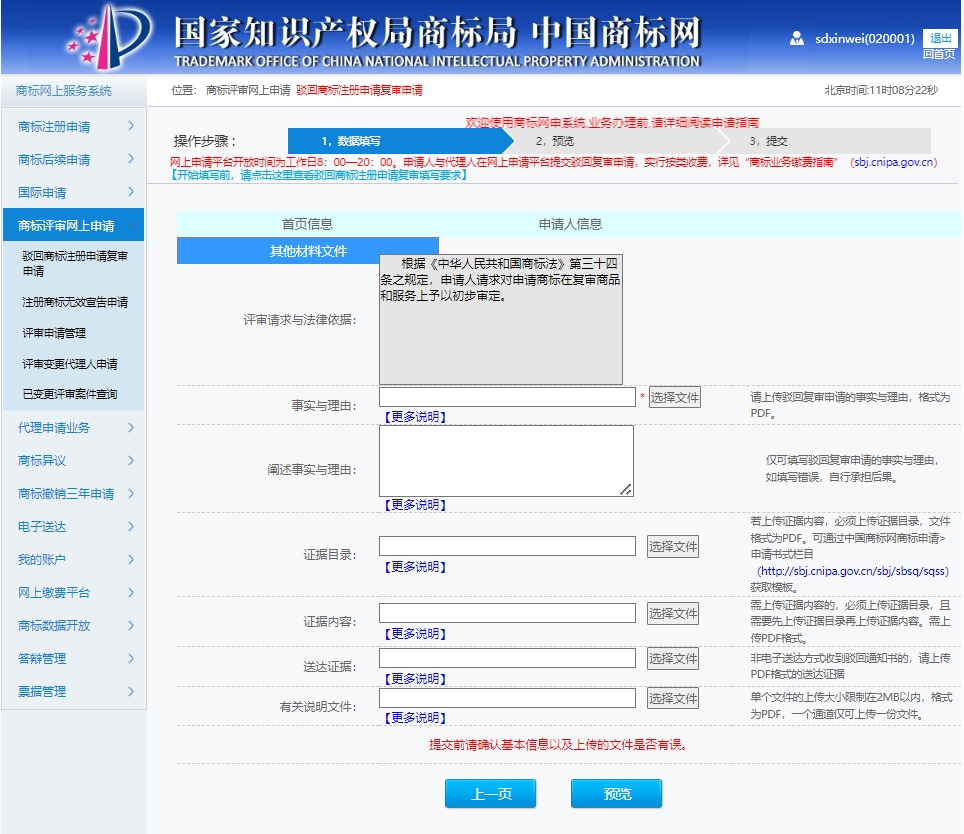Viewport: 964px width, 834px height.
Task: Choose file for 有关说明文件
Action: click(673, 698)
